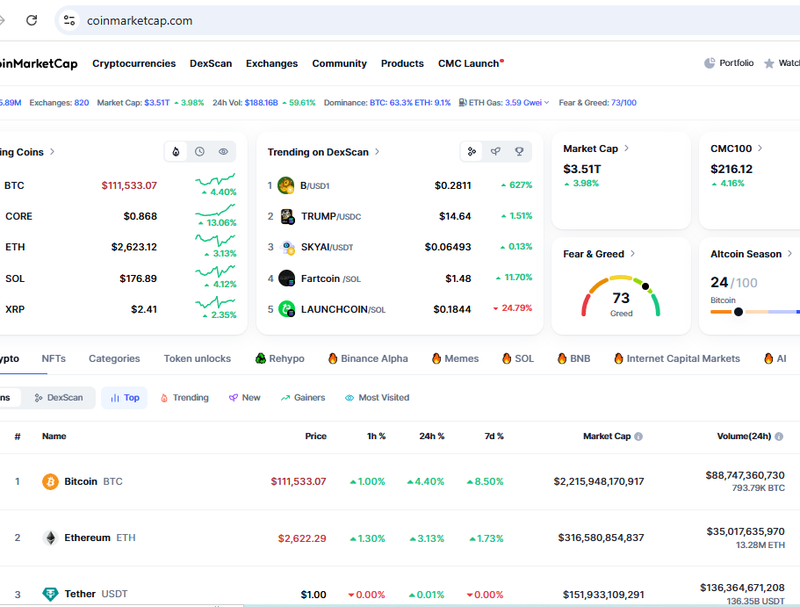Expand the ETH Gas dropdown chevron
800x607 pixels.
546,103
